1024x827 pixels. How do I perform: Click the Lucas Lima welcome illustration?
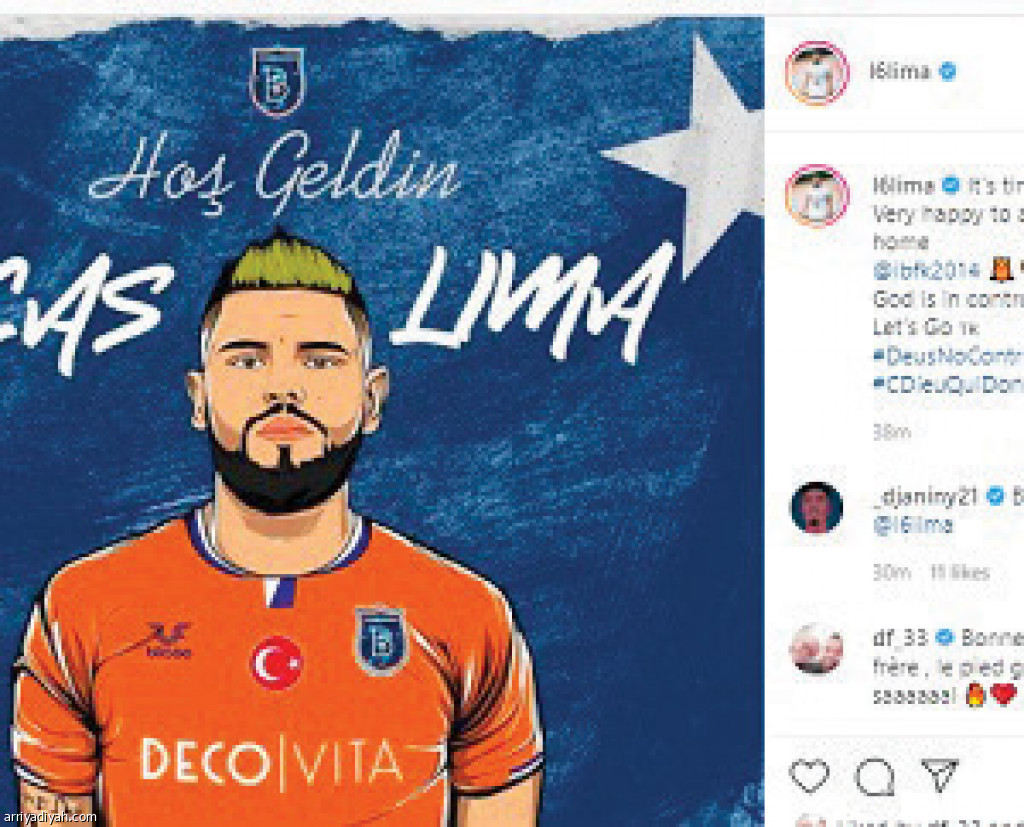tap(382, 421)
